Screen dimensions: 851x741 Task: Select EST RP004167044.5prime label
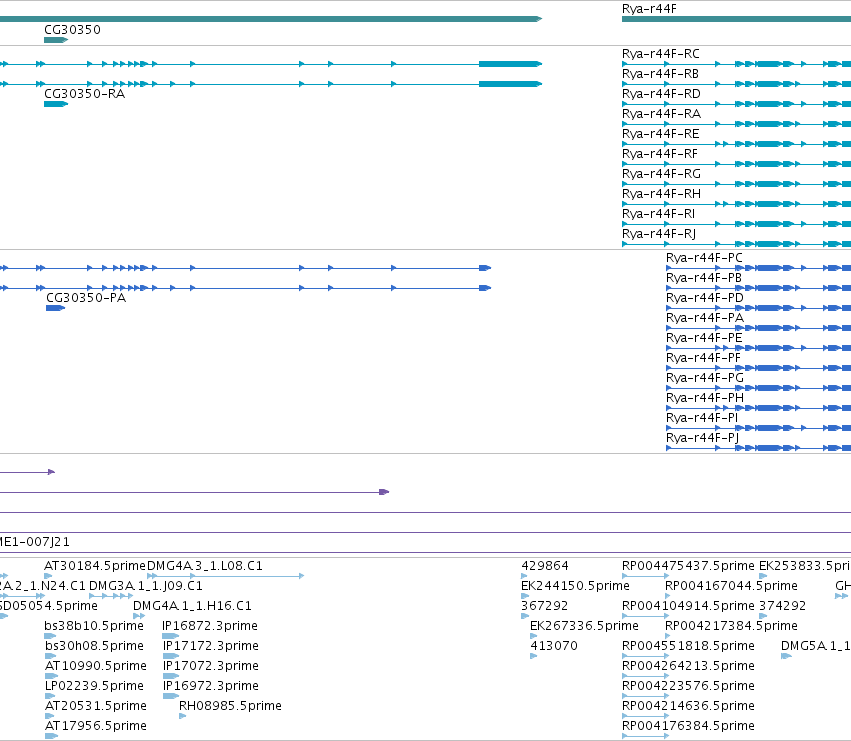[731, 586]
